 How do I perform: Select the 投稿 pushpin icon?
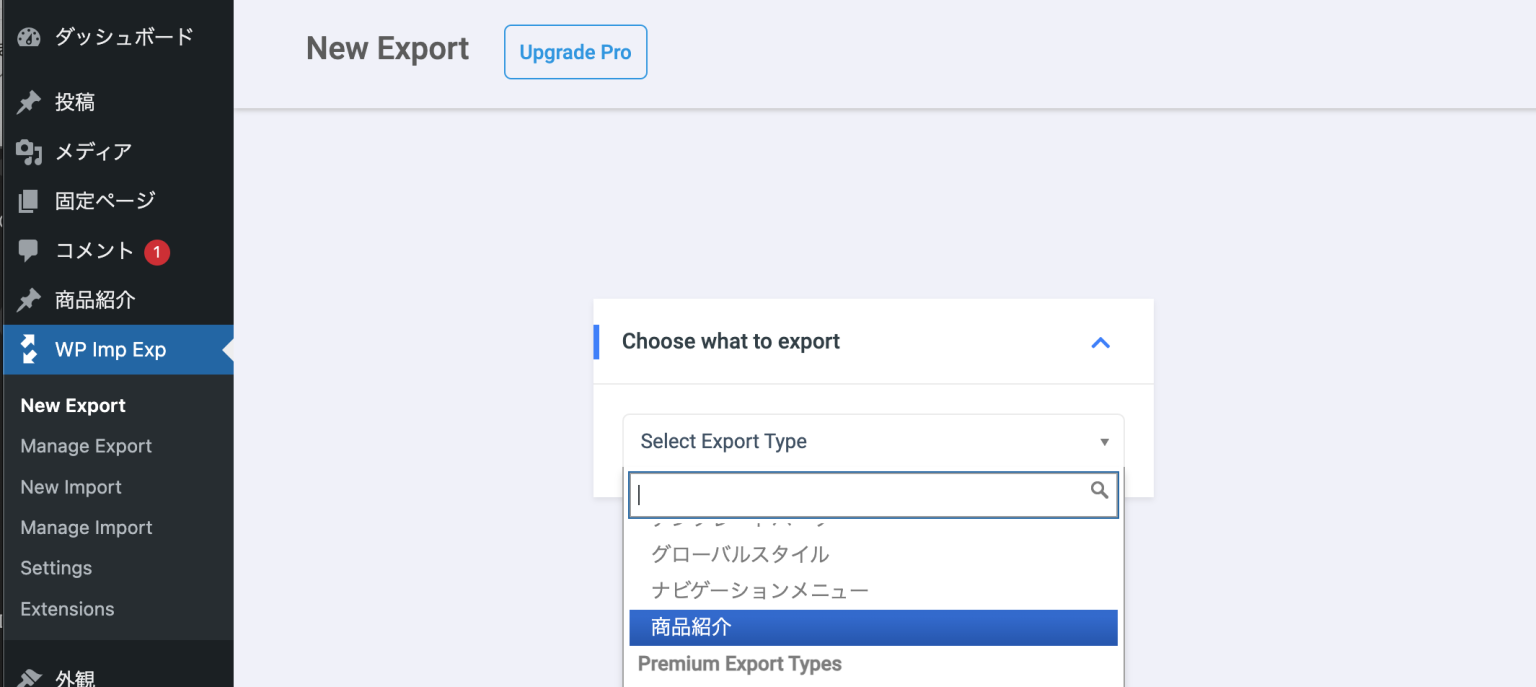[28, 101]
